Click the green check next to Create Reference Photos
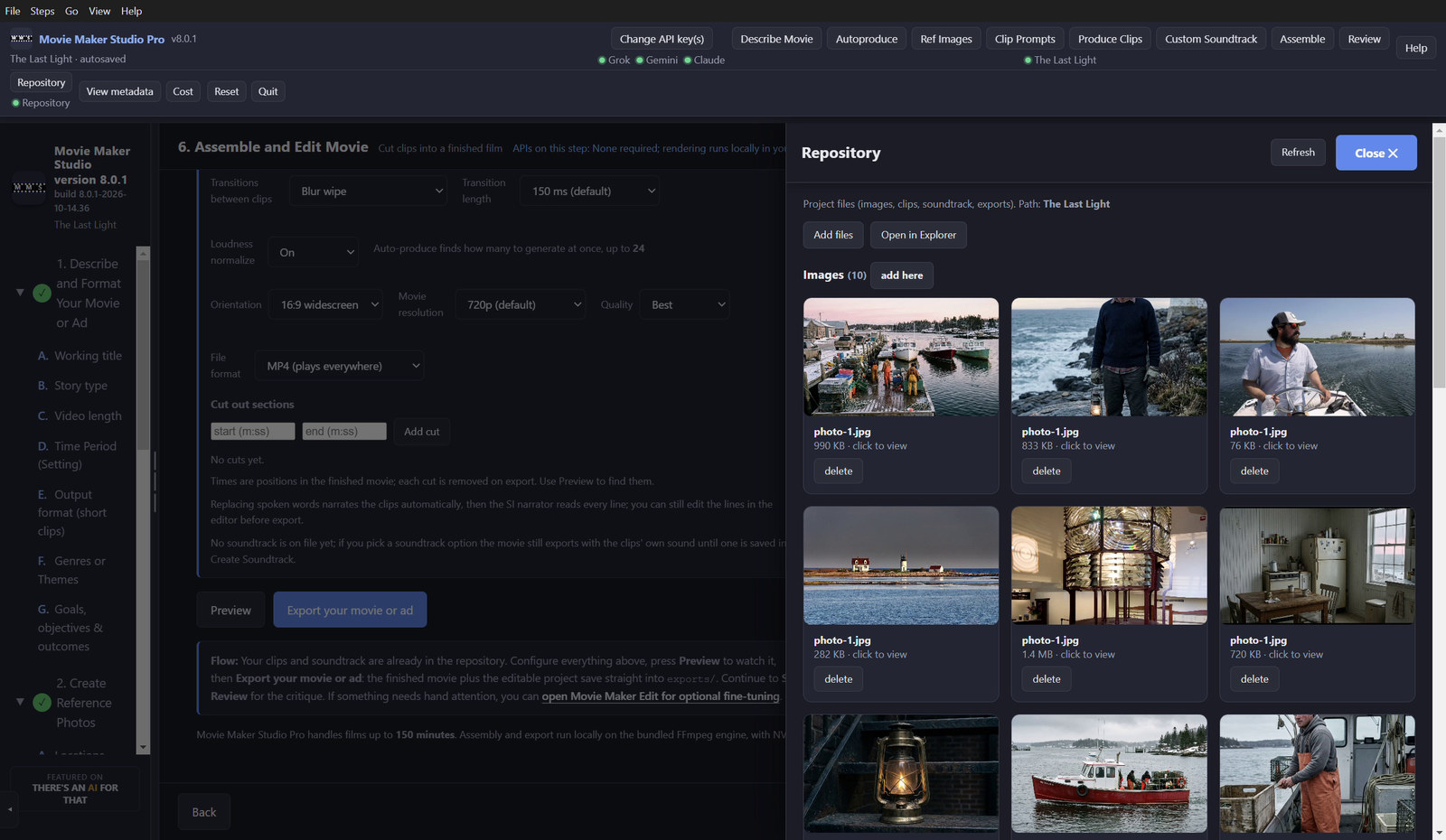This screenshot has height=840, width=1446. point(42,703)
